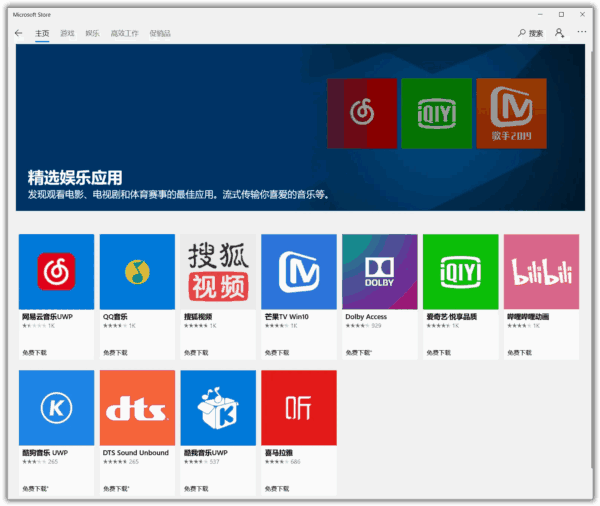Click the 搜索 search button

tap(530, 33)
